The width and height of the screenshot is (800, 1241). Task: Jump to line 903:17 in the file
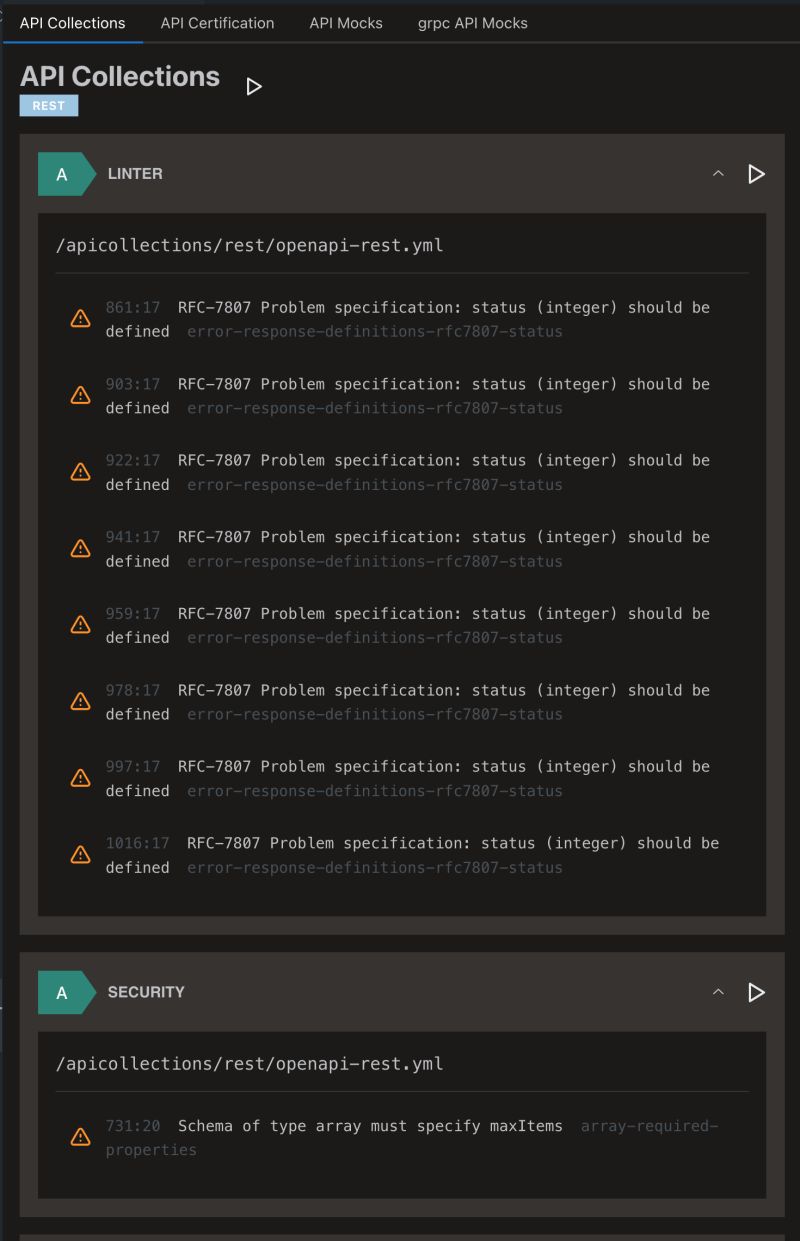[133, 383]
